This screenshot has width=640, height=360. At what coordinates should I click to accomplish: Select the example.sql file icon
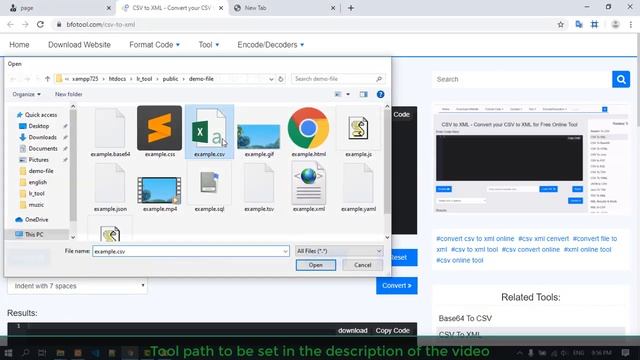click(x=209, y=183)
